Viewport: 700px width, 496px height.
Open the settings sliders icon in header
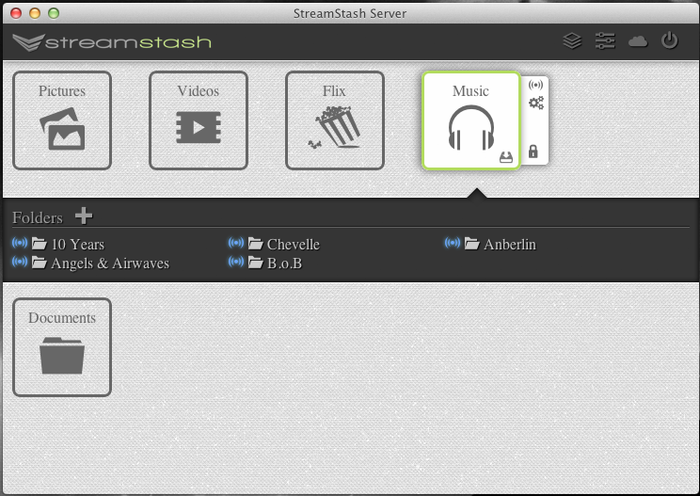(605, 41)
